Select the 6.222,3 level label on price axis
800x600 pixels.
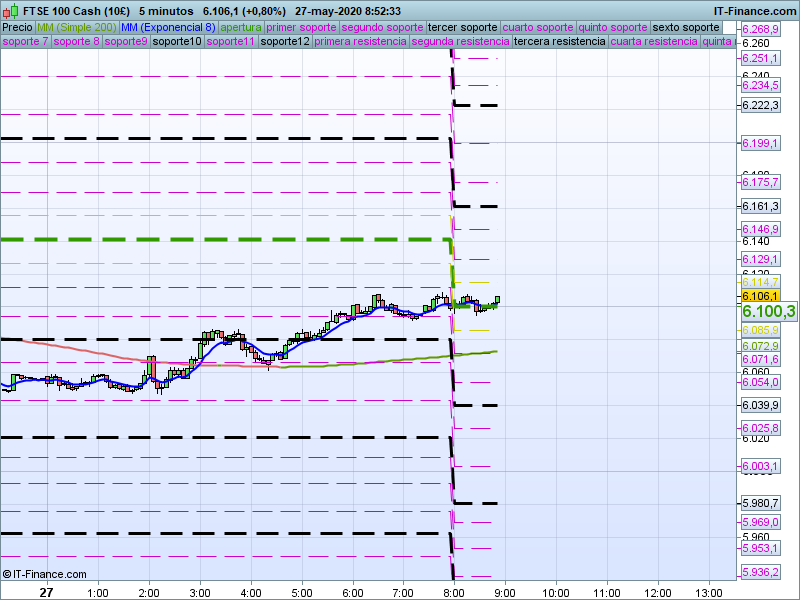coord(760,105)
